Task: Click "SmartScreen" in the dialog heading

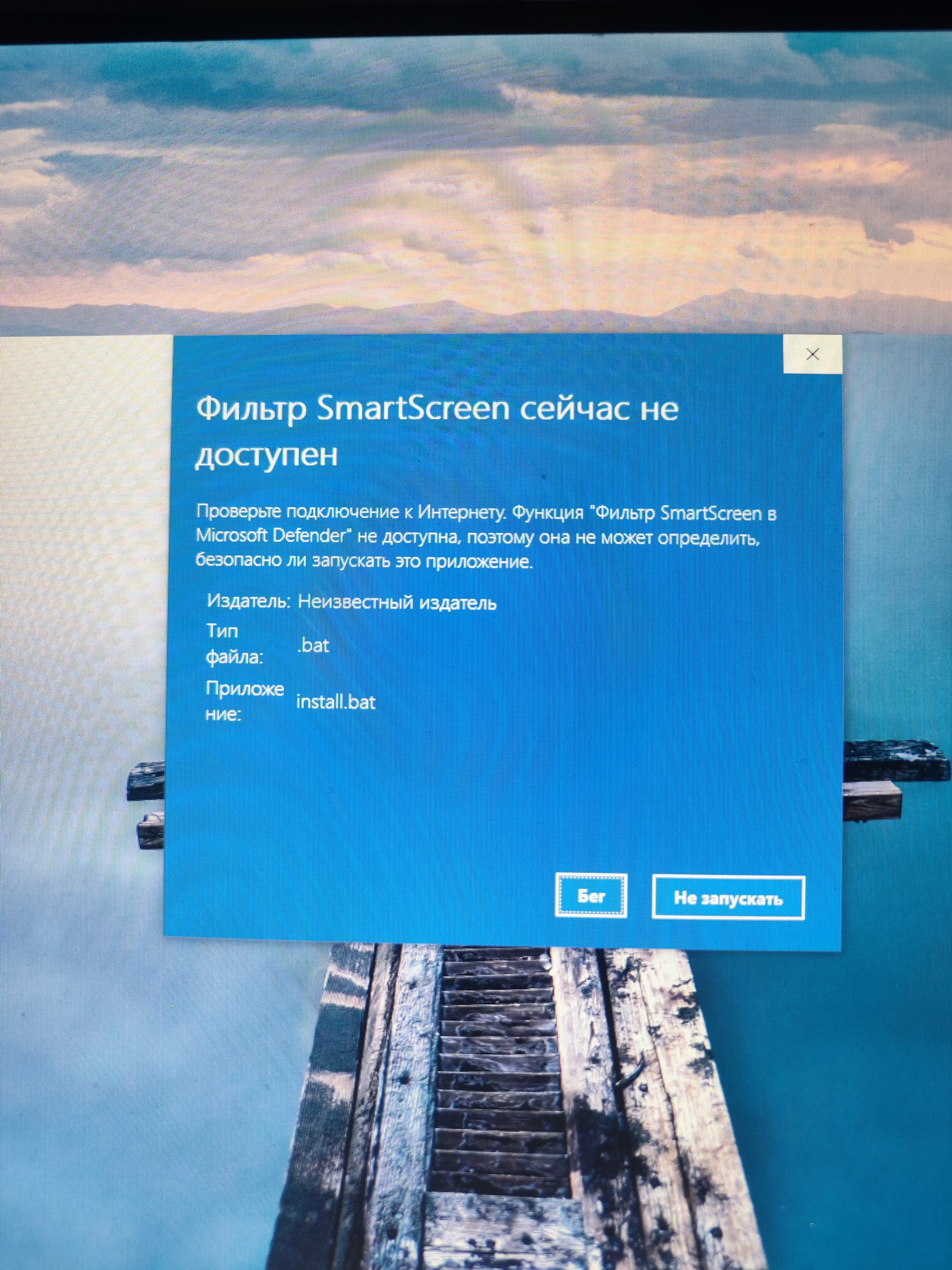Action: (x=413, y=409)
